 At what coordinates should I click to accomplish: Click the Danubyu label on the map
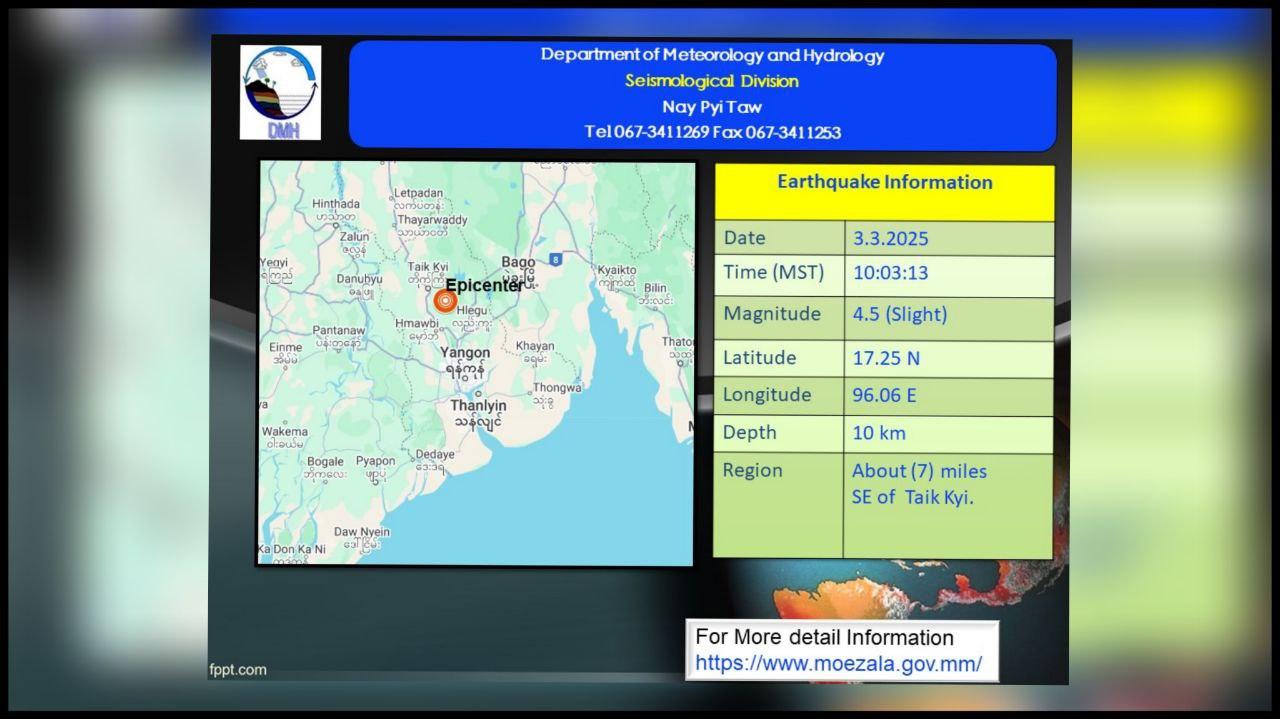point(359,279)
